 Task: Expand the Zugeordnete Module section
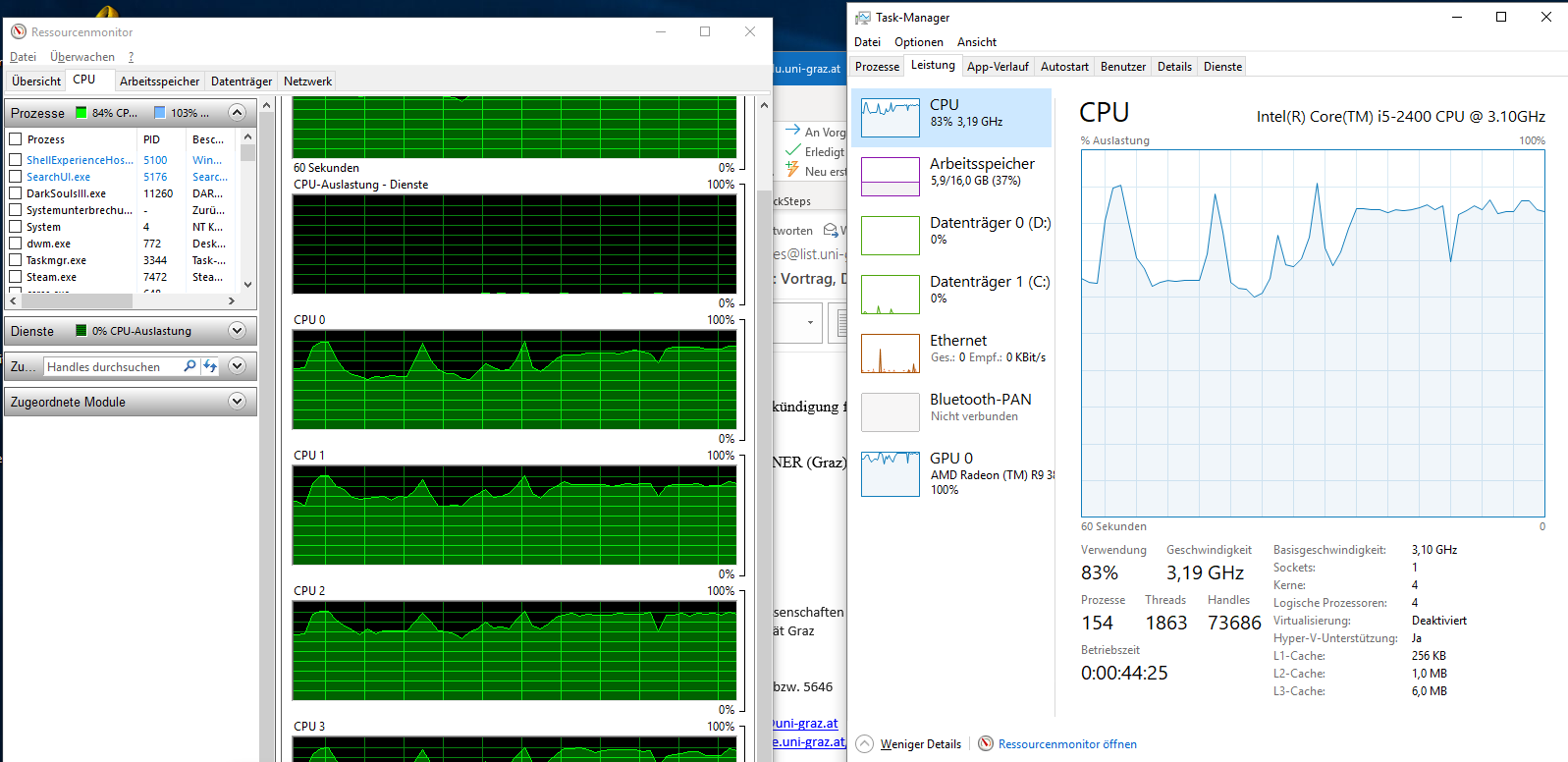(x=237, y=401)
